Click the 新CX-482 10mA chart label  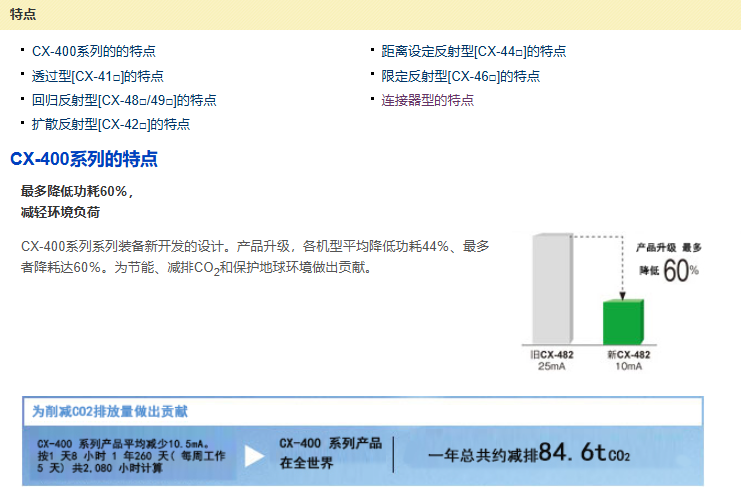[629, 360]
